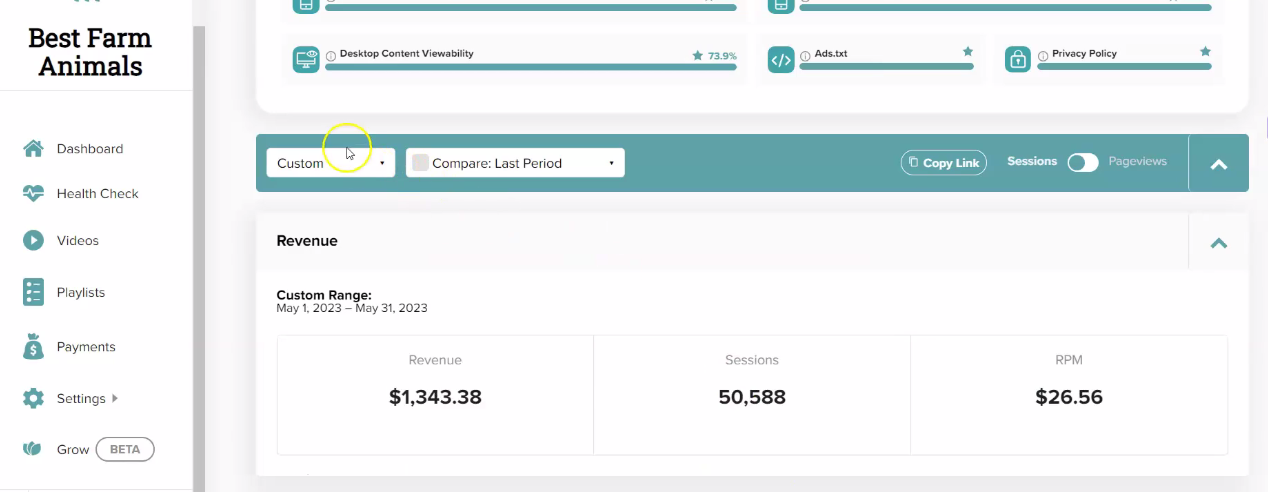The width and height of the screenshot is (1268, 492).
Task: Open the Playlists list icon
Action: click(33, 292)
